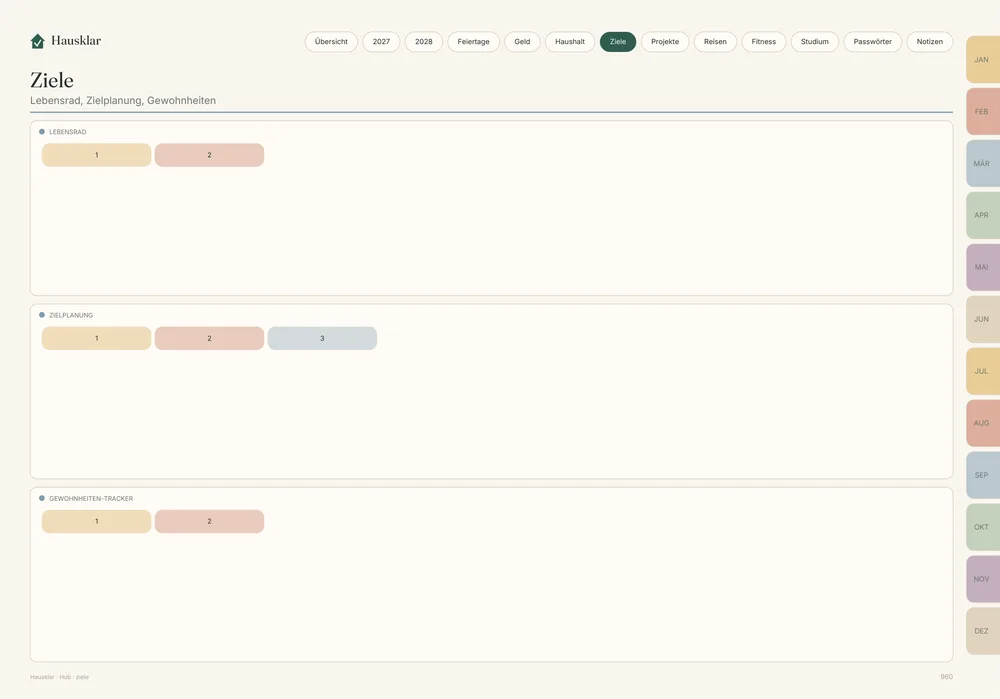Jump to the FEB month tab
The width and height of the screenshot is (1000, 699).
point(983,112)
